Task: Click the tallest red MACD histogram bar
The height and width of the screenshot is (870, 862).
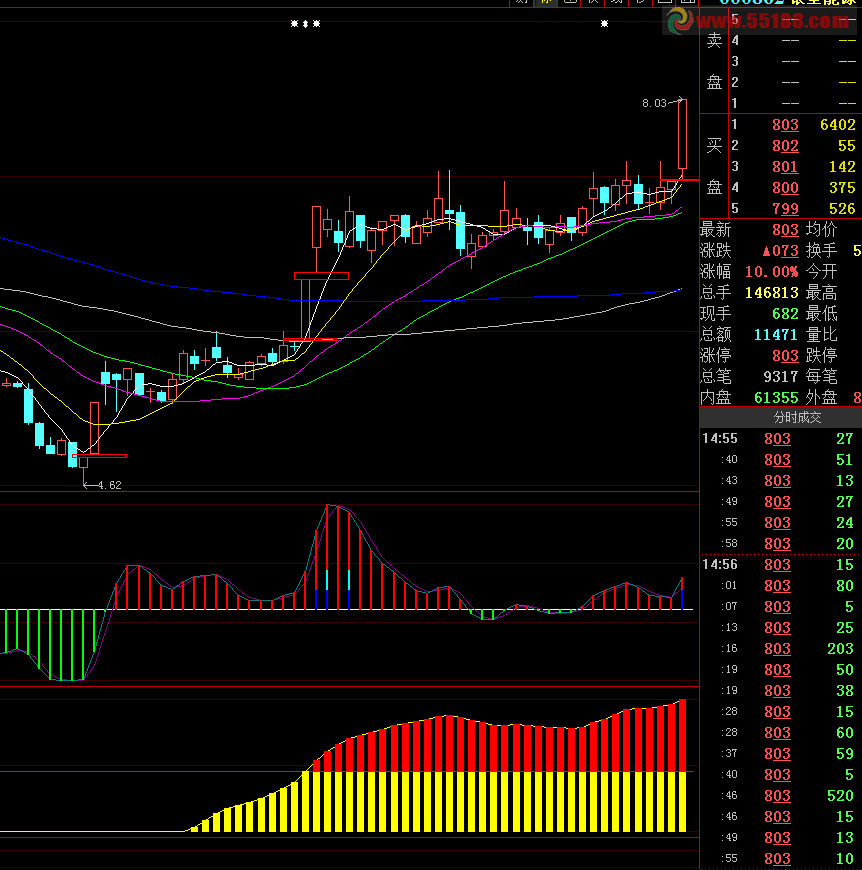Action: point(327,557)
